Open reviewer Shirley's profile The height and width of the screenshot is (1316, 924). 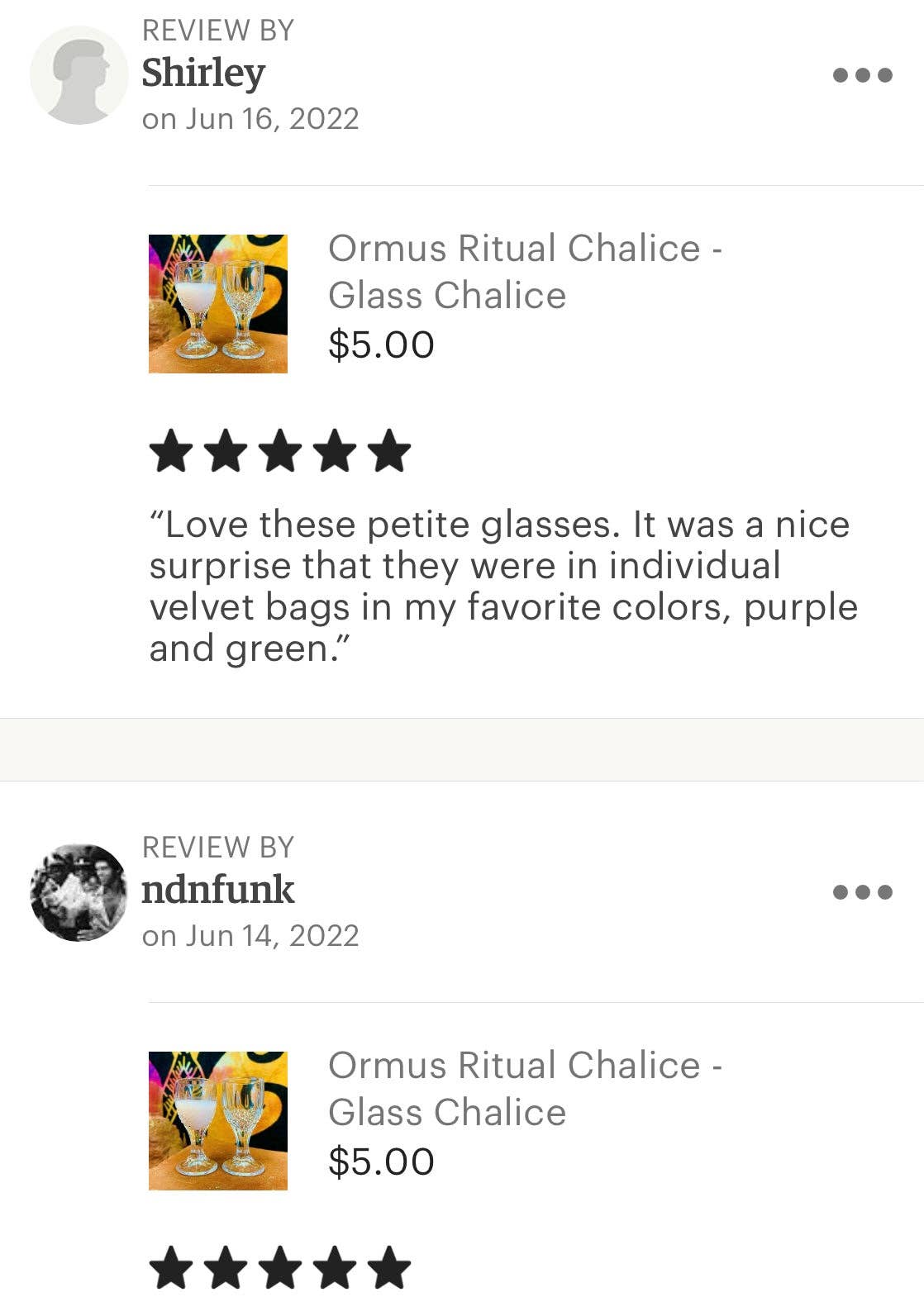202,74
